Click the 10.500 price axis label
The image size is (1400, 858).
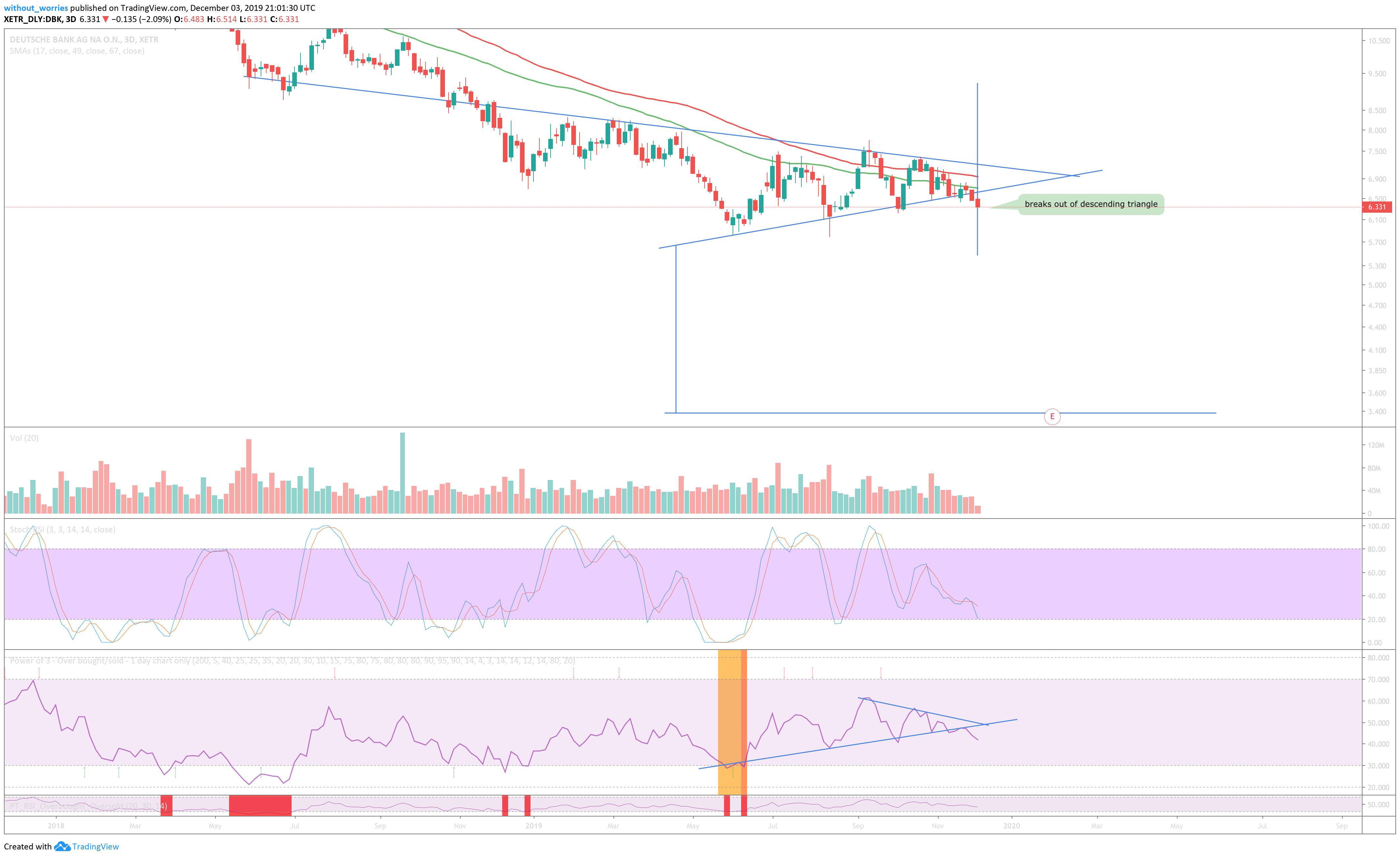[1378, 41]
